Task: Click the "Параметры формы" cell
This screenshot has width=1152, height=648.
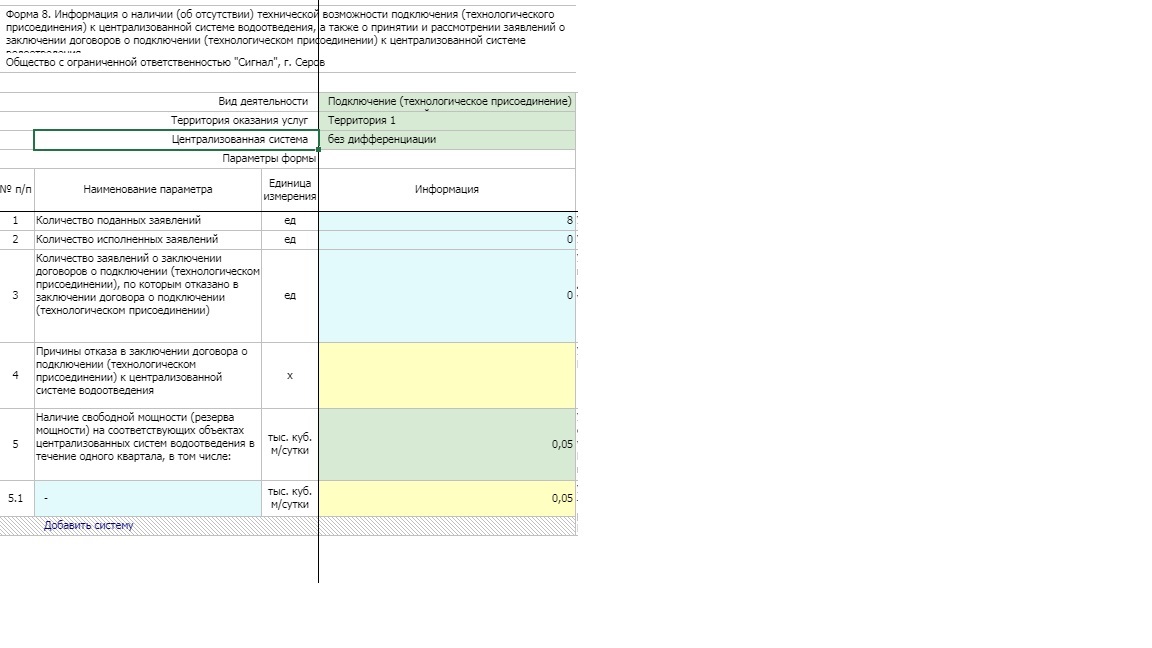Action: click(269, 159)
